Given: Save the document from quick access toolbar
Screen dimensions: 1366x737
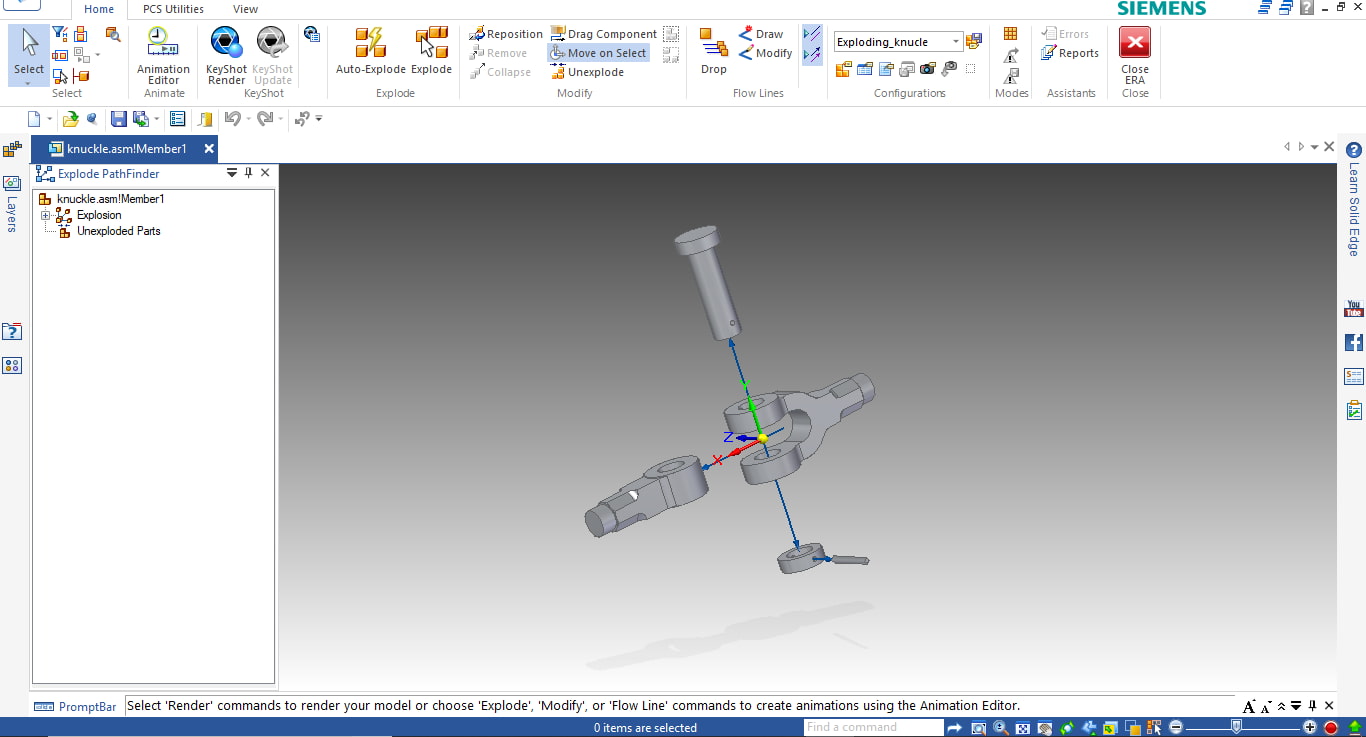Looking at the screenshot, I should point(118,119).
